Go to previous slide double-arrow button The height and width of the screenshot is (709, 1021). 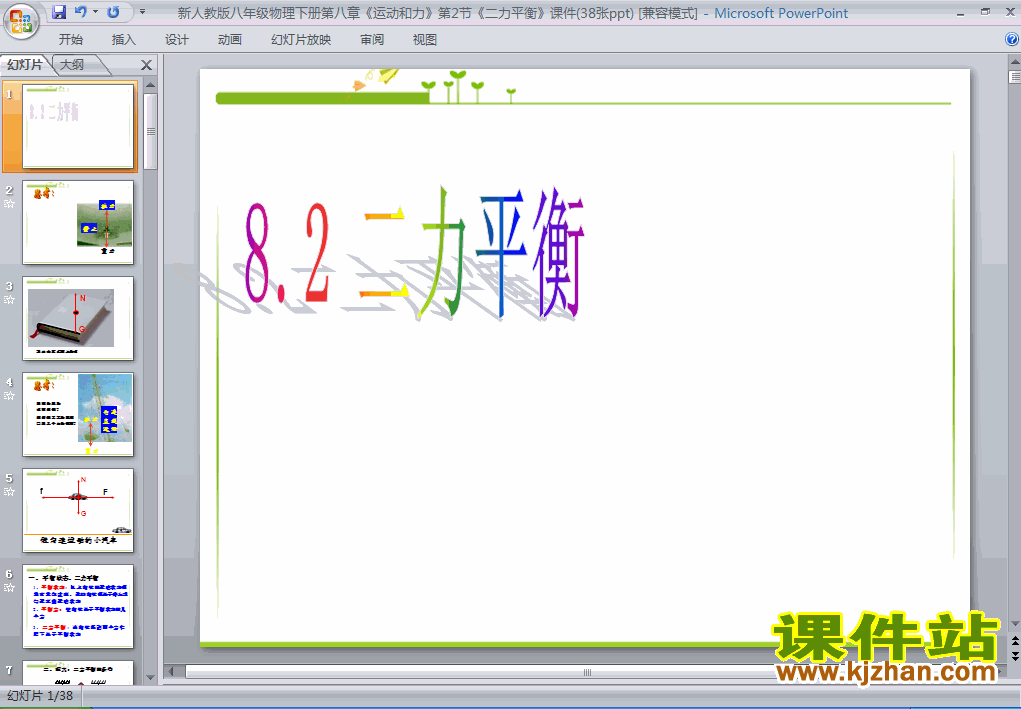(1014, 642)
